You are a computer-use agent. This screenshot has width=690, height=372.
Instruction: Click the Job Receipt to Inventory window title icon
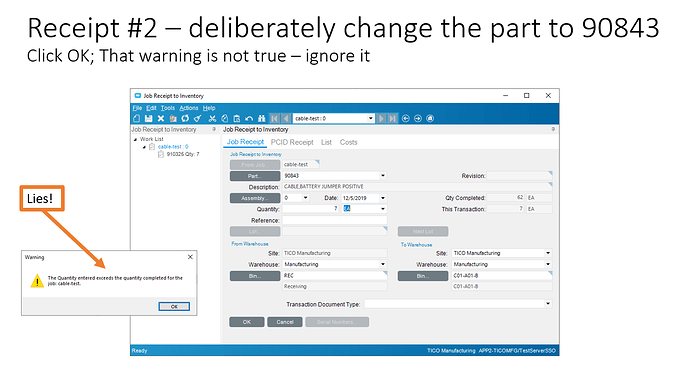[138, 96]
